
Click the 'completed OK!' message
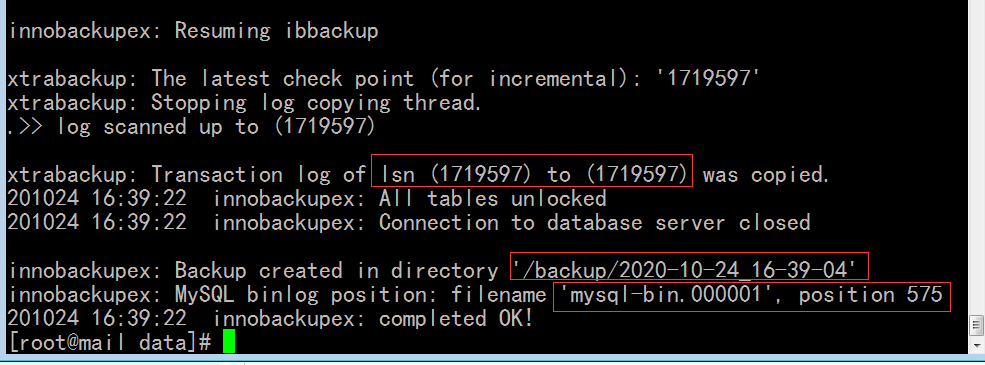tap(456, 319)
